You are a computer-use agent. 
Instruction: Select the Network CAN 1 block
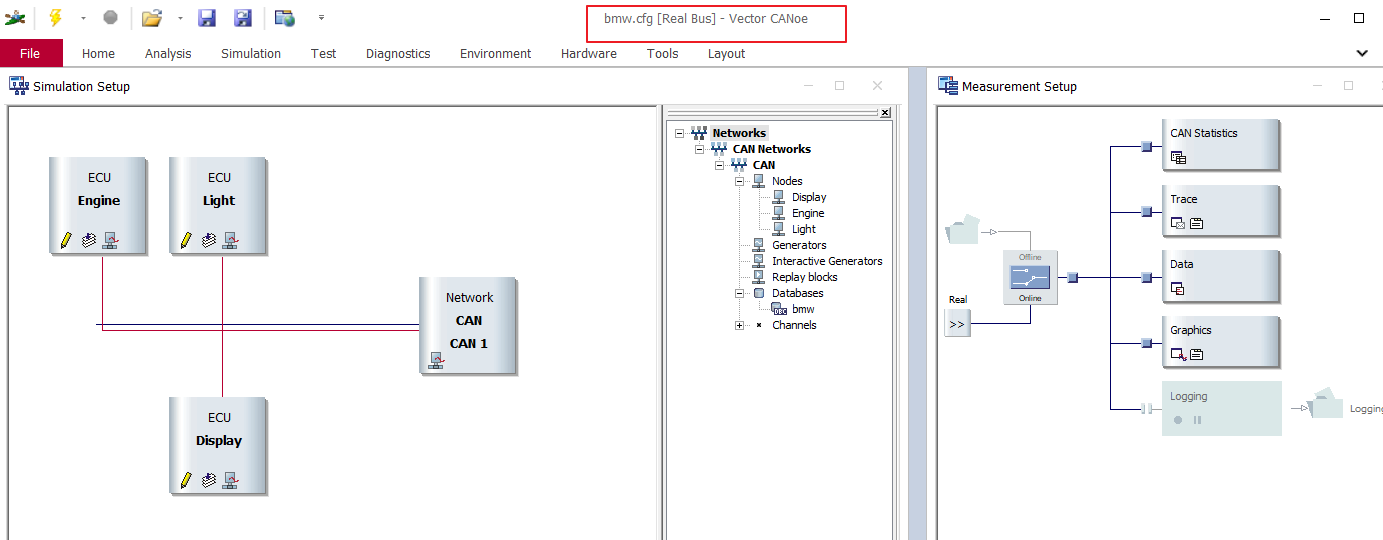point(468,326)
